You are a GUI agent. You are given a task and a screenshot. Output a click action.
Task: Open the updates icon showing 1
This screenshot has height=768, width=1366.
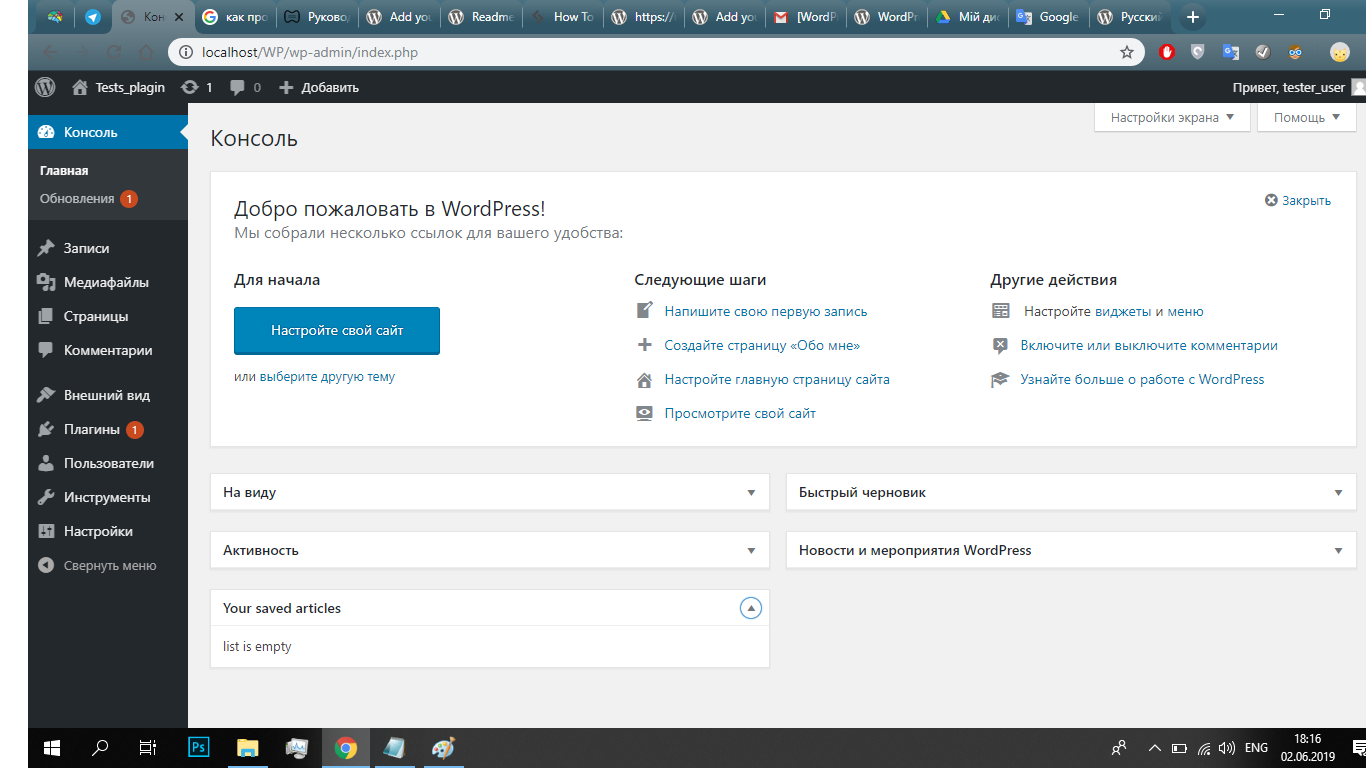[x=196, y=87]
